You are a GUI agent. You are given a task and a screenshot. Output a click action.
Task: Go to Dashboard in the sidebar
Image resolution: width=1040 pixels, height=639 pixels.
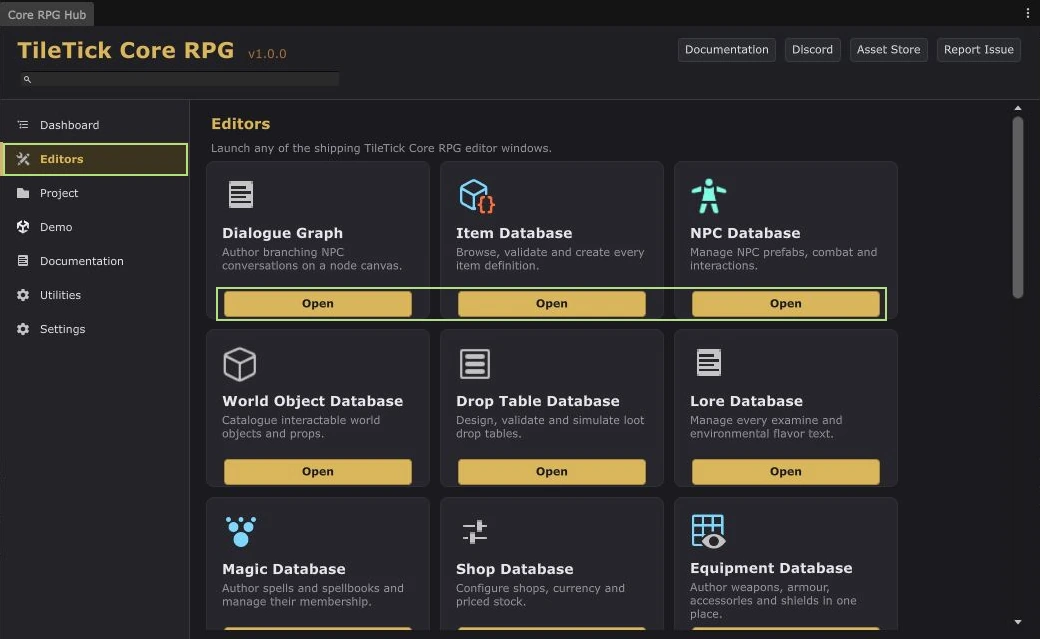[x=94, y=125]
